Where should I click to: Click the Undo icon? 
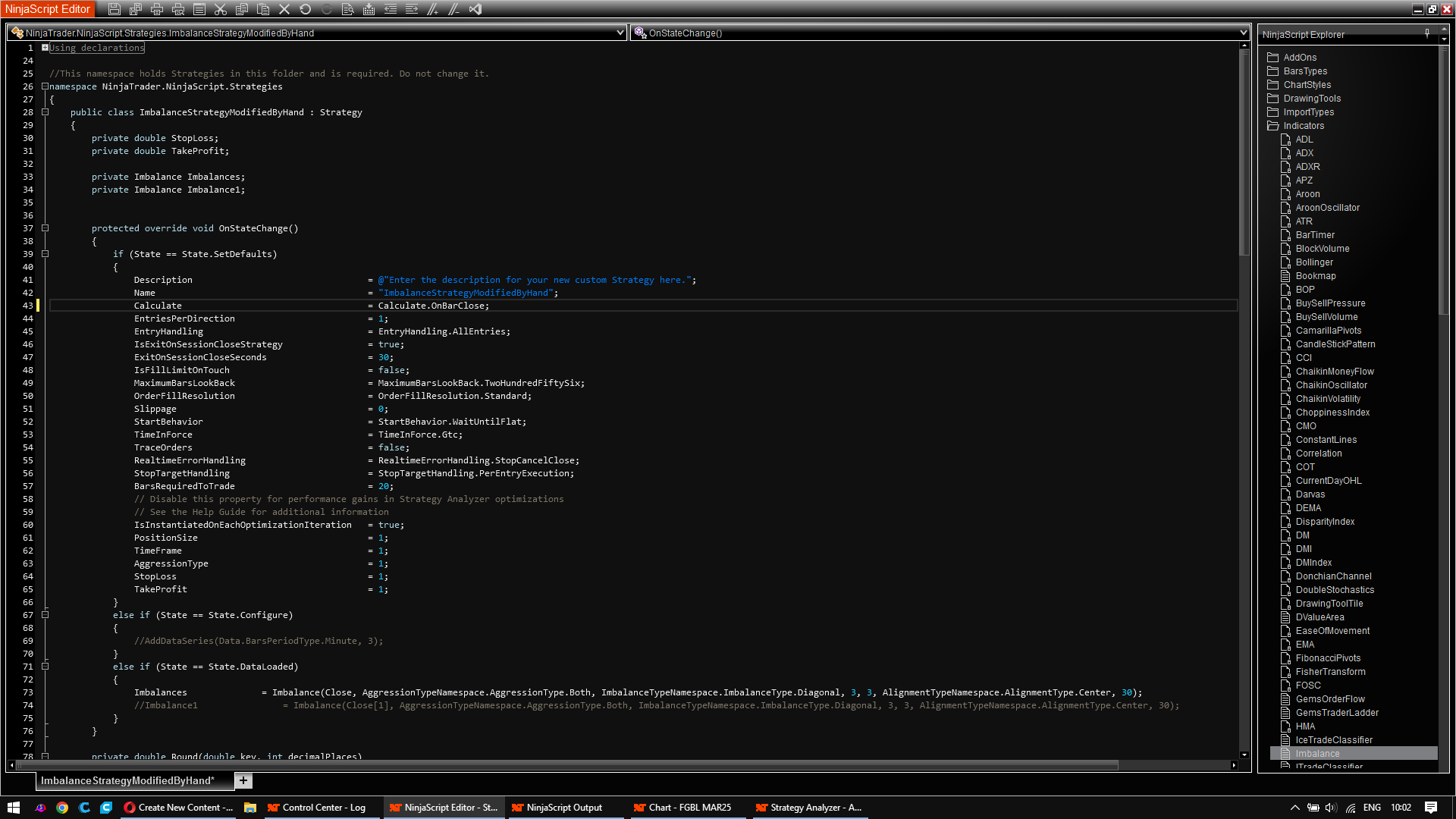305,9
